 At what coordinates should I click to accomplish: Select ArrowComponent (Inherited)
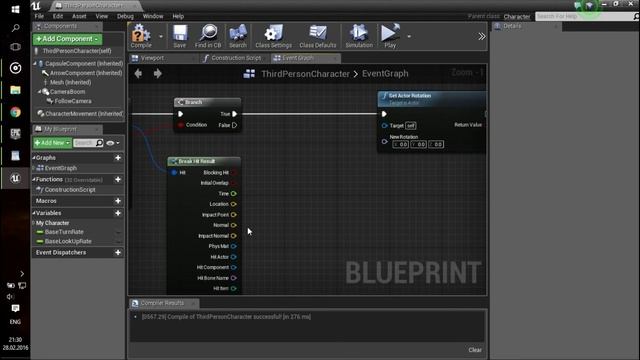click(x=86, y=73)
